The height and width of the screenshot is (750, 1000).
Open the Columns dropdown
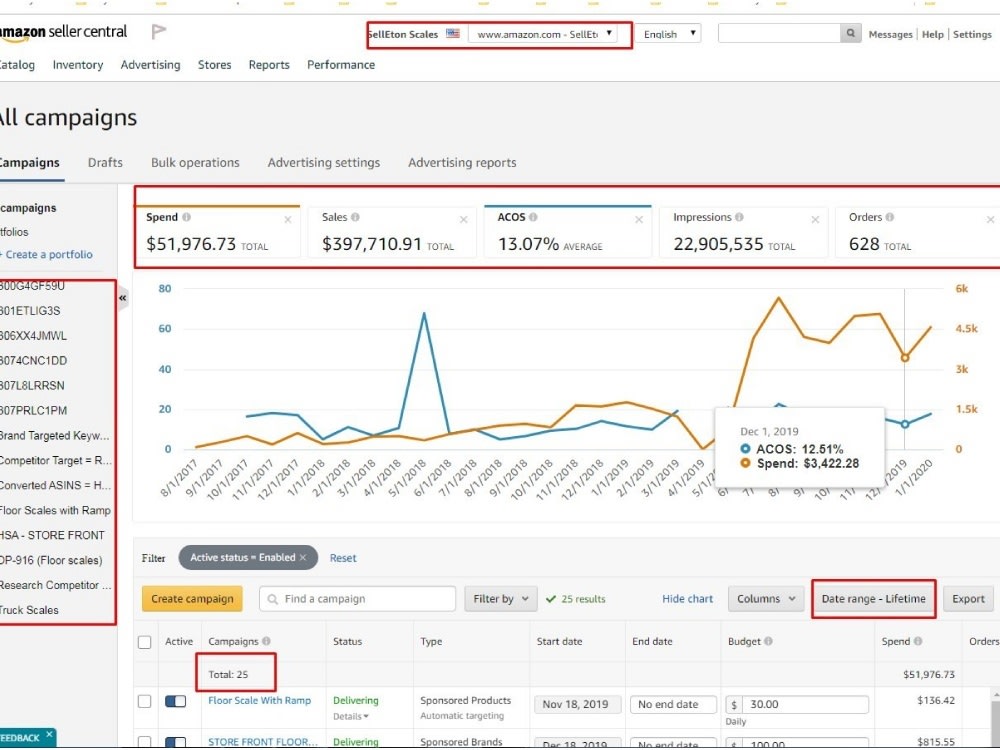766,599
